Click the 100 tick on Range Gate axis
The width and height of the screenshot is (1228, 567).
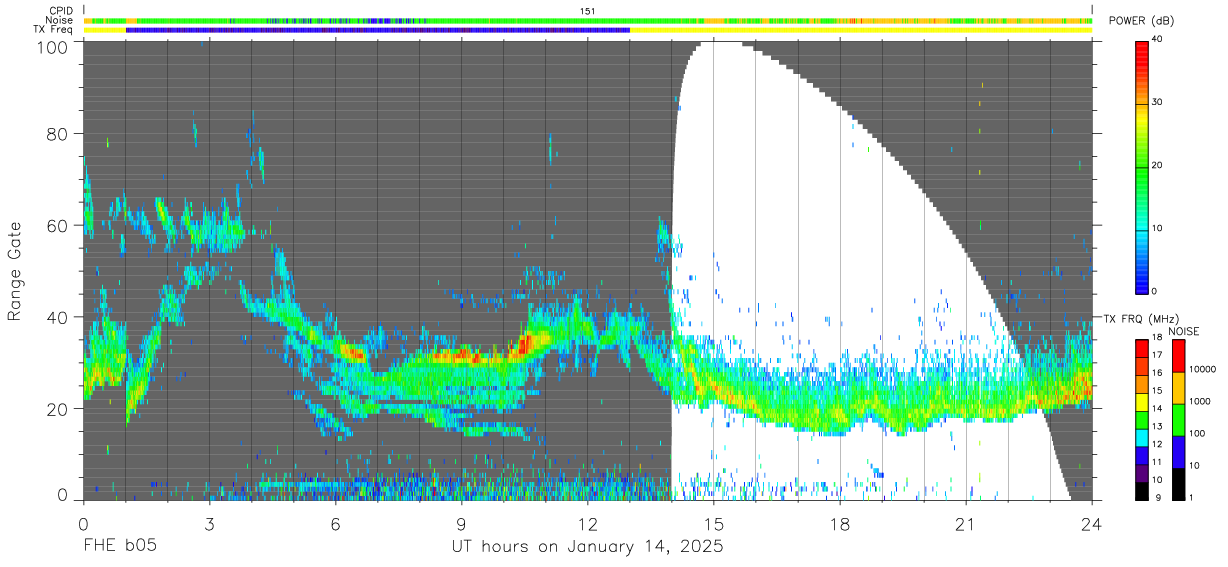[x=53, y=47]
